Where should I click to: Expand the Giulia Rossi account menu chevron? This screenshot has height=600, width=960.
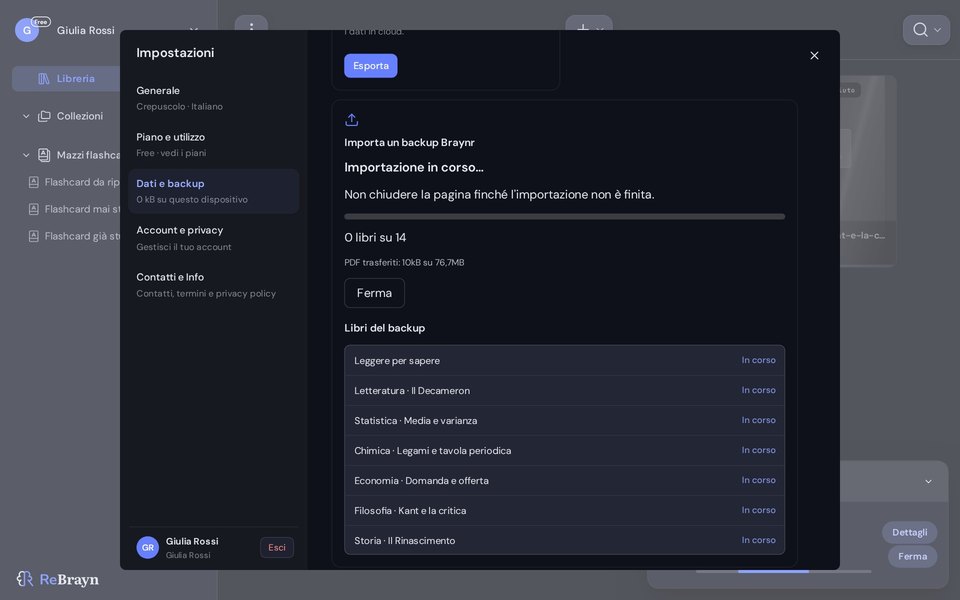click(x=193, y=30)
